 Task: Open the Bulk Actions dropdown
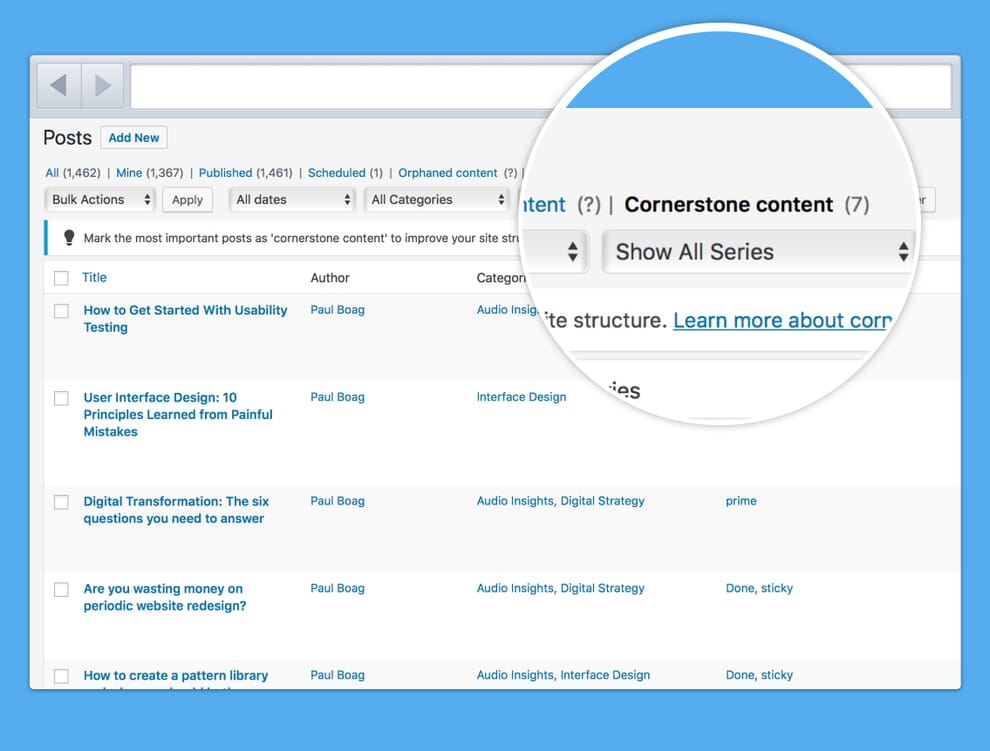tap(100, 200)
